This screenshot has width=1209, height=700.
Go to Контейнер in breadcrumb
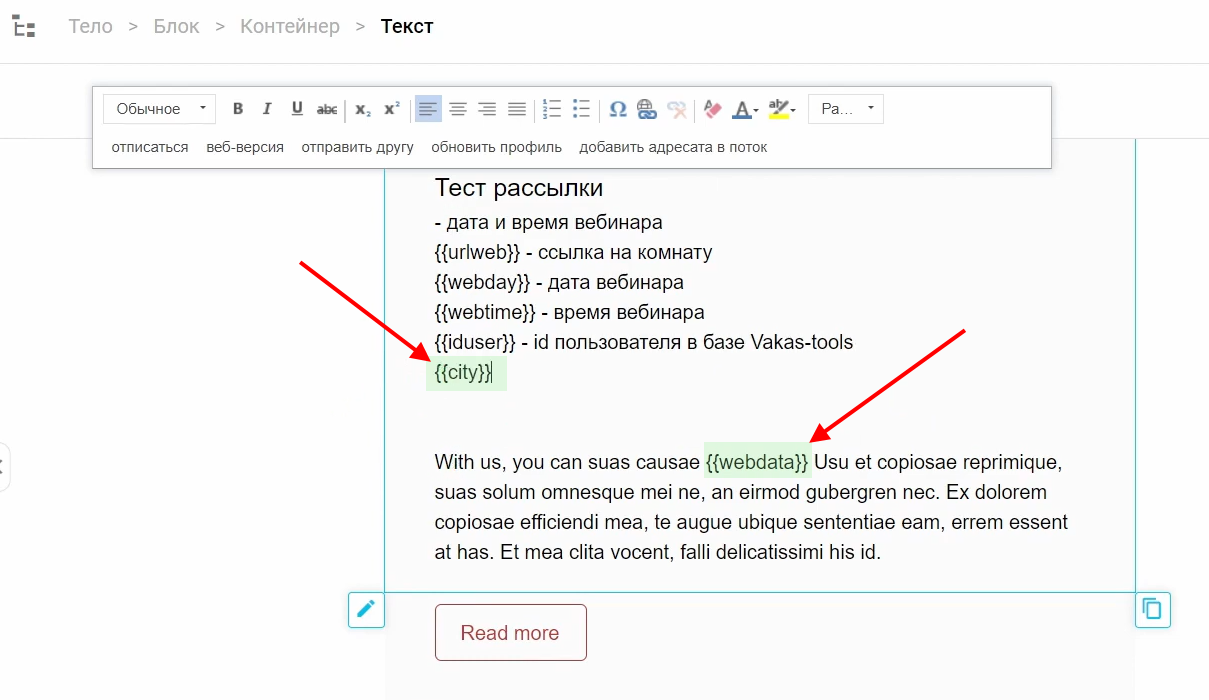[290, 27]
